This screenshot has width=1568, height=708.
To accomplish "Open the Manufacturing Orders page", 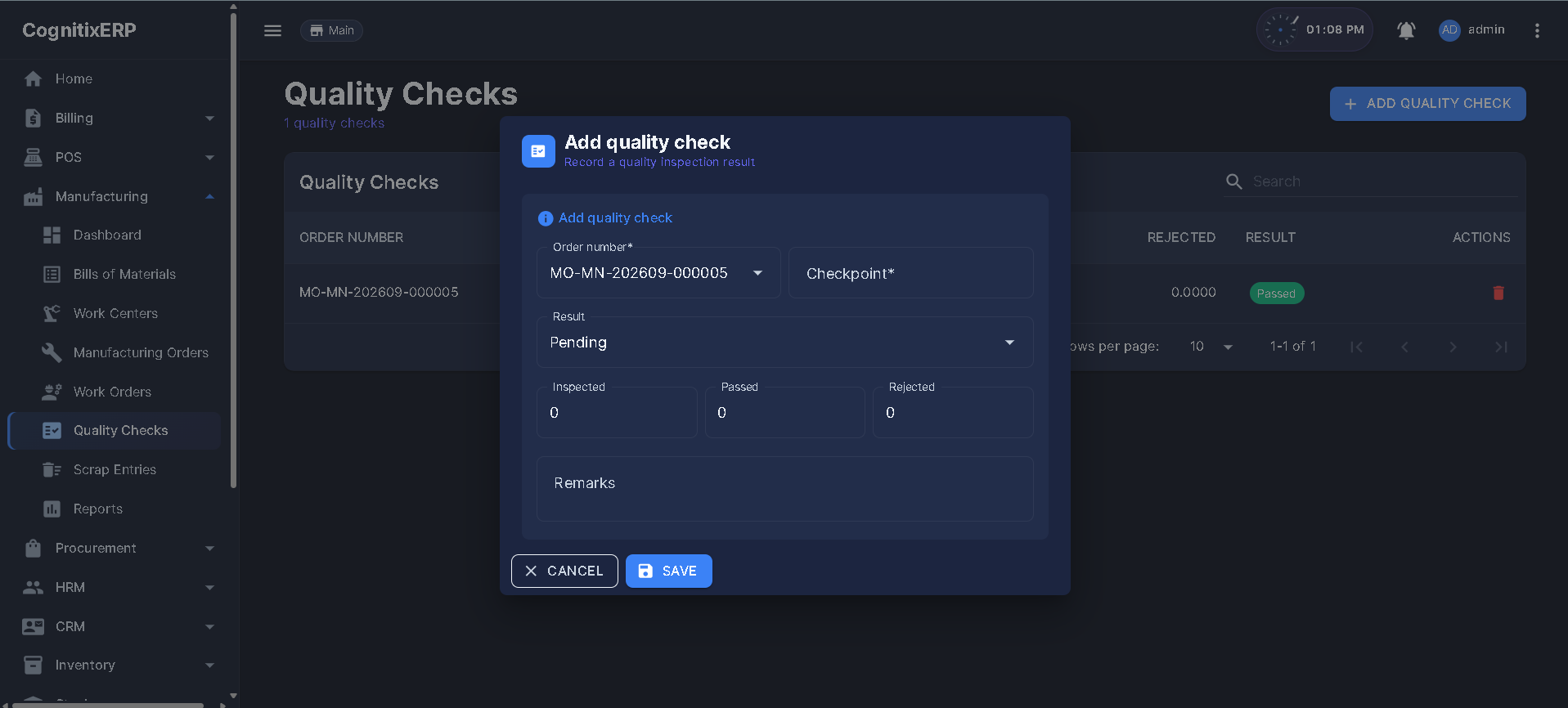I will pyautogui.click(x=115, y=352).
